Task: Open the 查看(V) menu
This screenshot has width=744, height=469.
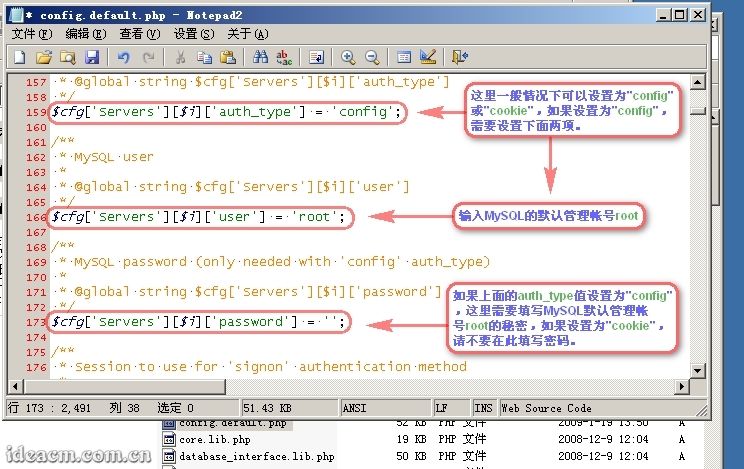Action: (140, 34)
